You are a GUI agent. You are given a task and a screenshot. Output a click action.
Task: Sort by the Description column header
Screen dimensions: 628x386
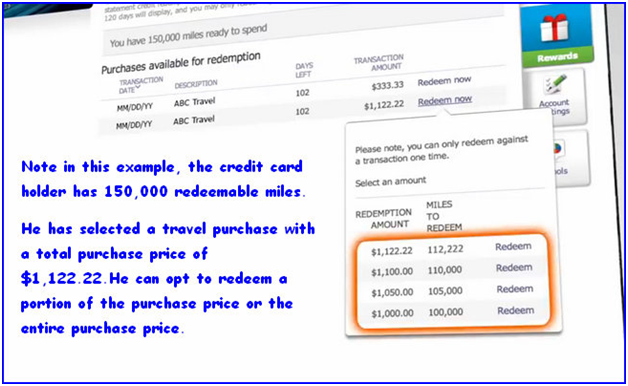[x=196, y=84]
